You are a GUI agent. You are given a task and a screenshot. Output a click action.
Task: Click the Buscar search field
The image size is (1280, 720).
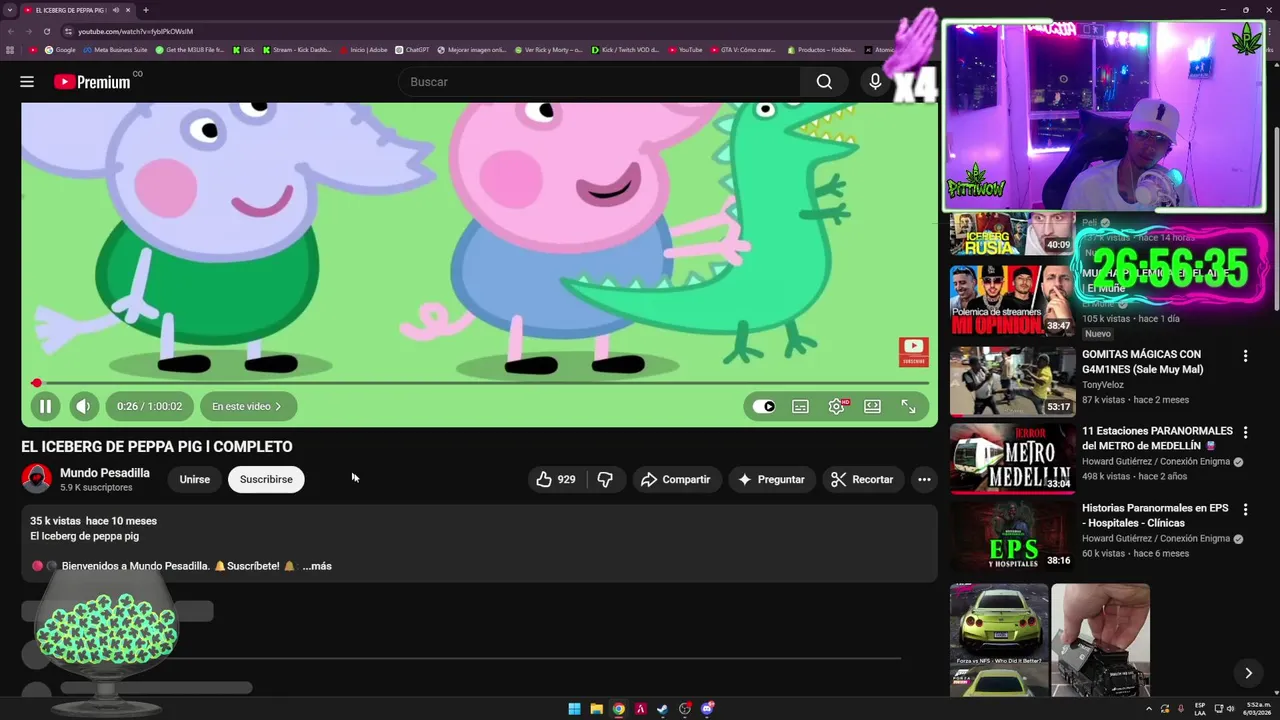click(x=600, y=82)
